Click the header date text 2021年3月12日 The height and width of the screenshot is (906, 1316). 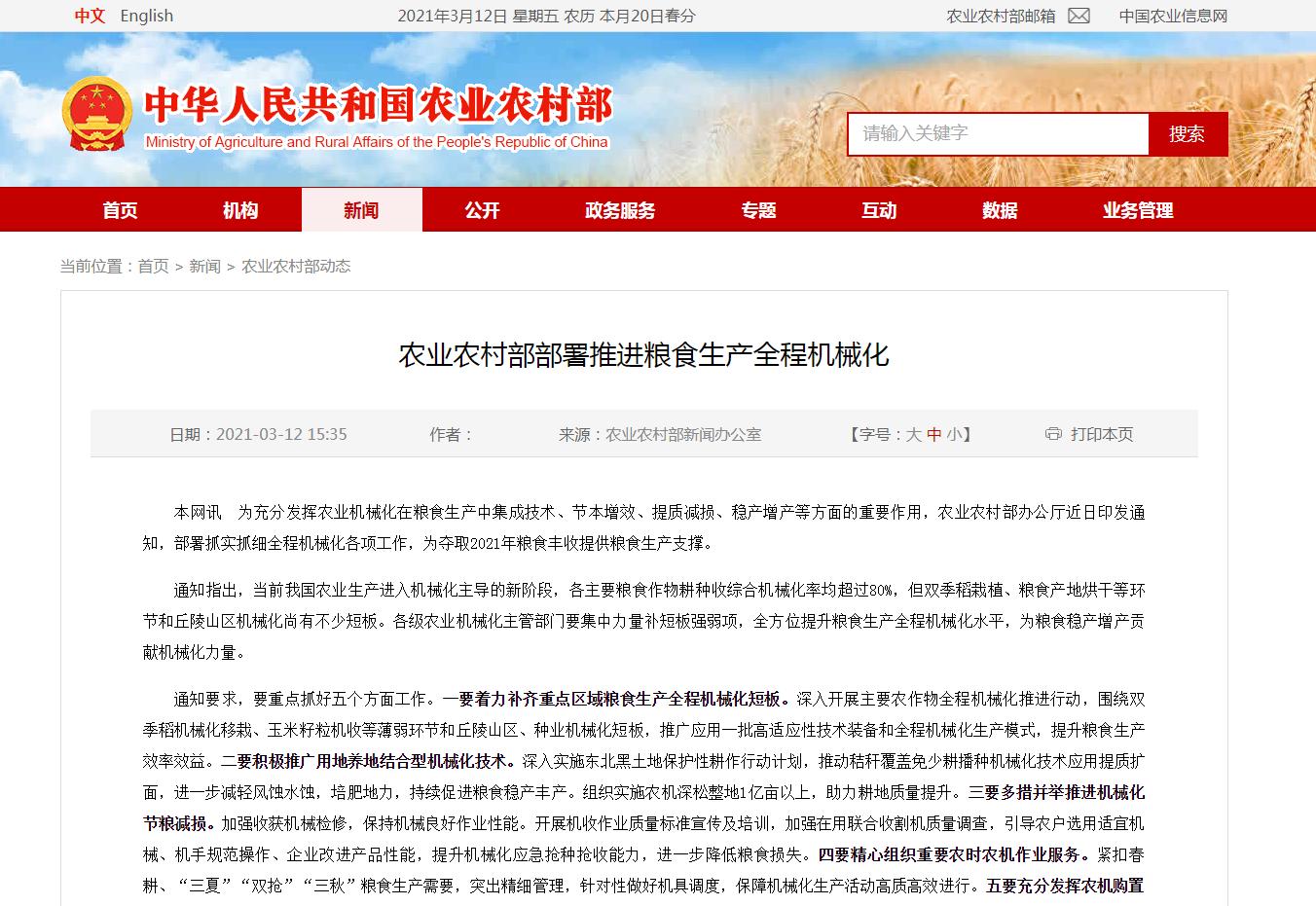453,16
